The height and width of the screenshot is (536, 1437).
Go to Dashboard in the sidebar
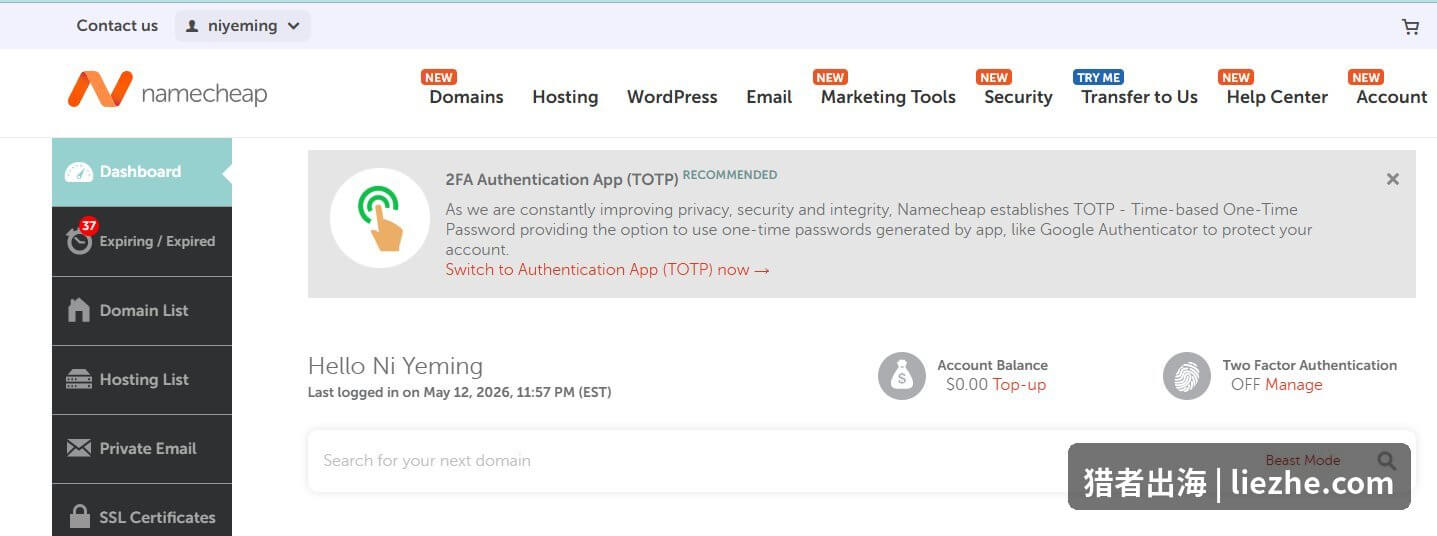pyautogui.click(x=142, y=172)
